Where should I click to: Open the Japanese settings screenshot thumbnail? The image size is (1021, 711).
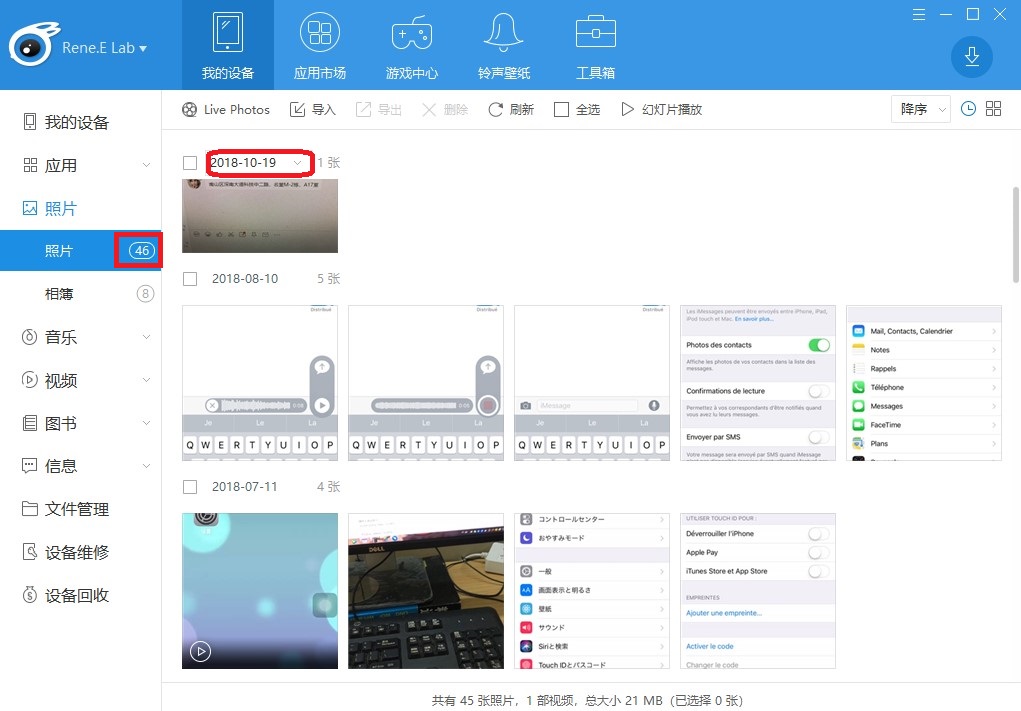click(592, 591)
